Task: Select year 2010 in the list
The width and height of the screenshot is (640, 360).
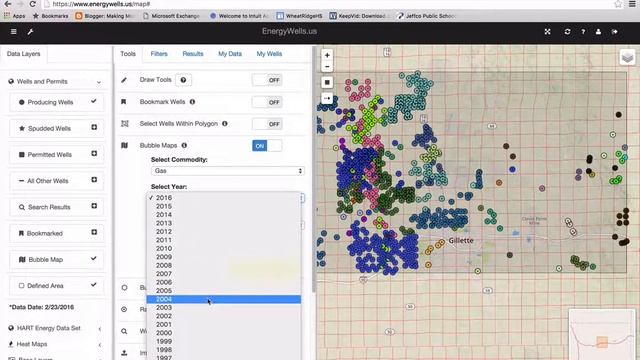Action: [224, 248]
